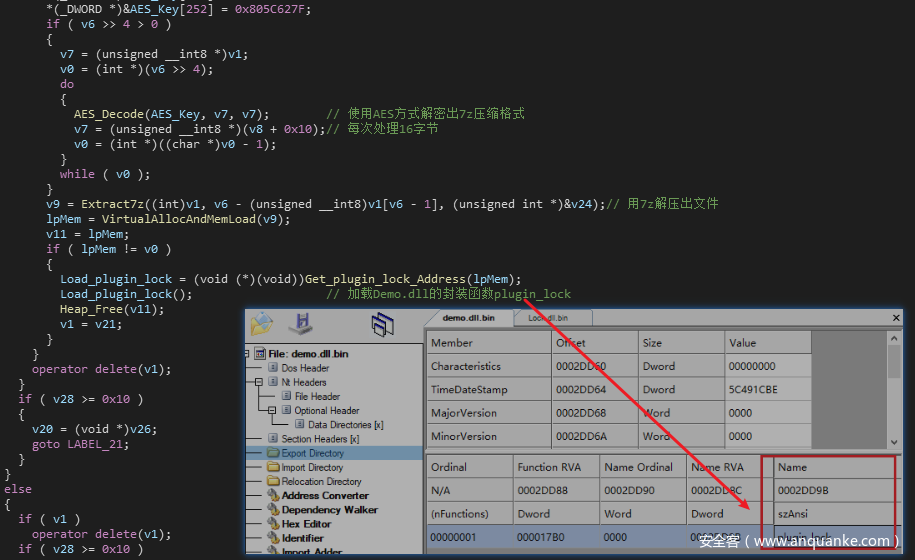Switch to the demo.dll.bin tab

click(x=468, y=318)
